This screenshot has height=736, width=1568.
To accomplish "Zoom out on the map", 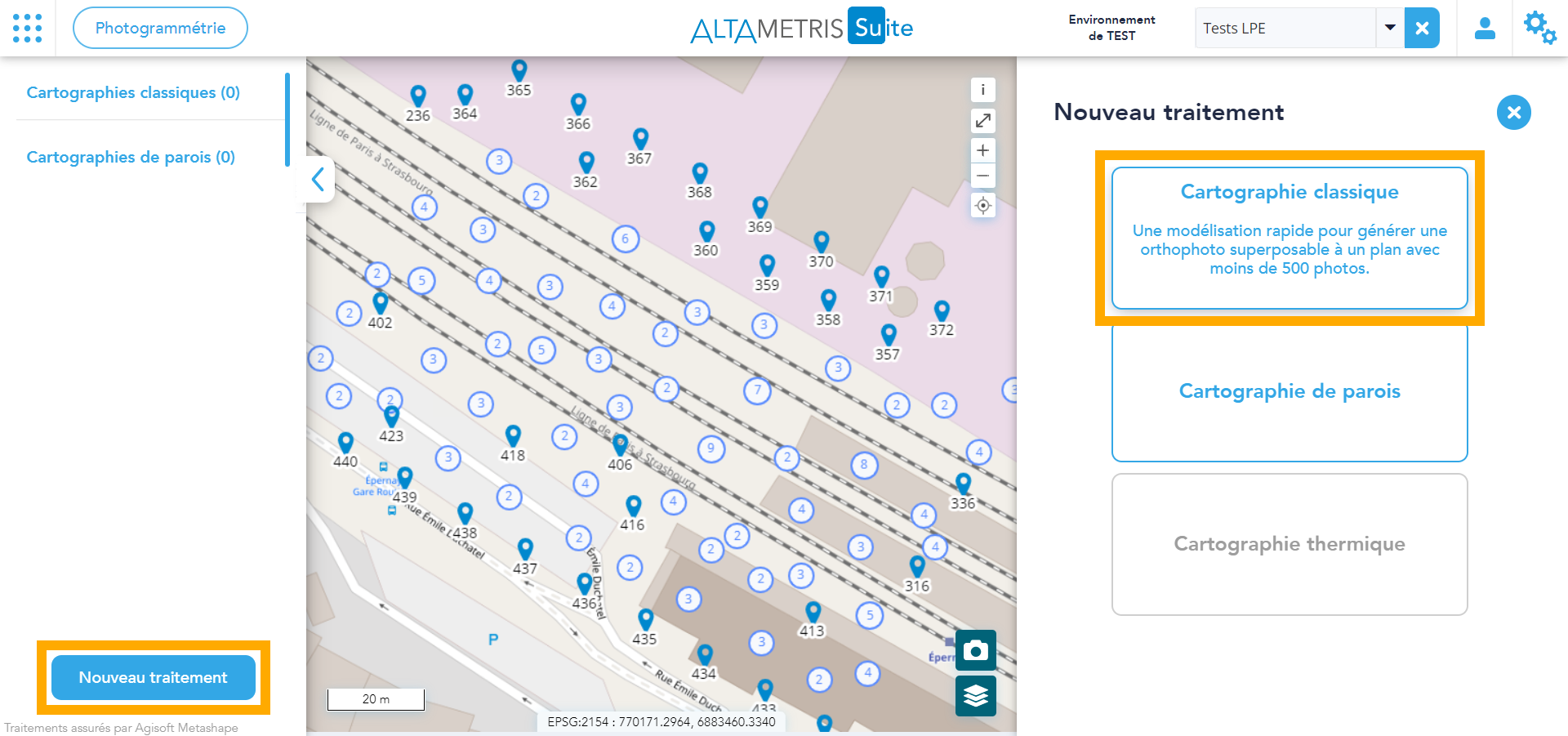I will pos(982,176).
